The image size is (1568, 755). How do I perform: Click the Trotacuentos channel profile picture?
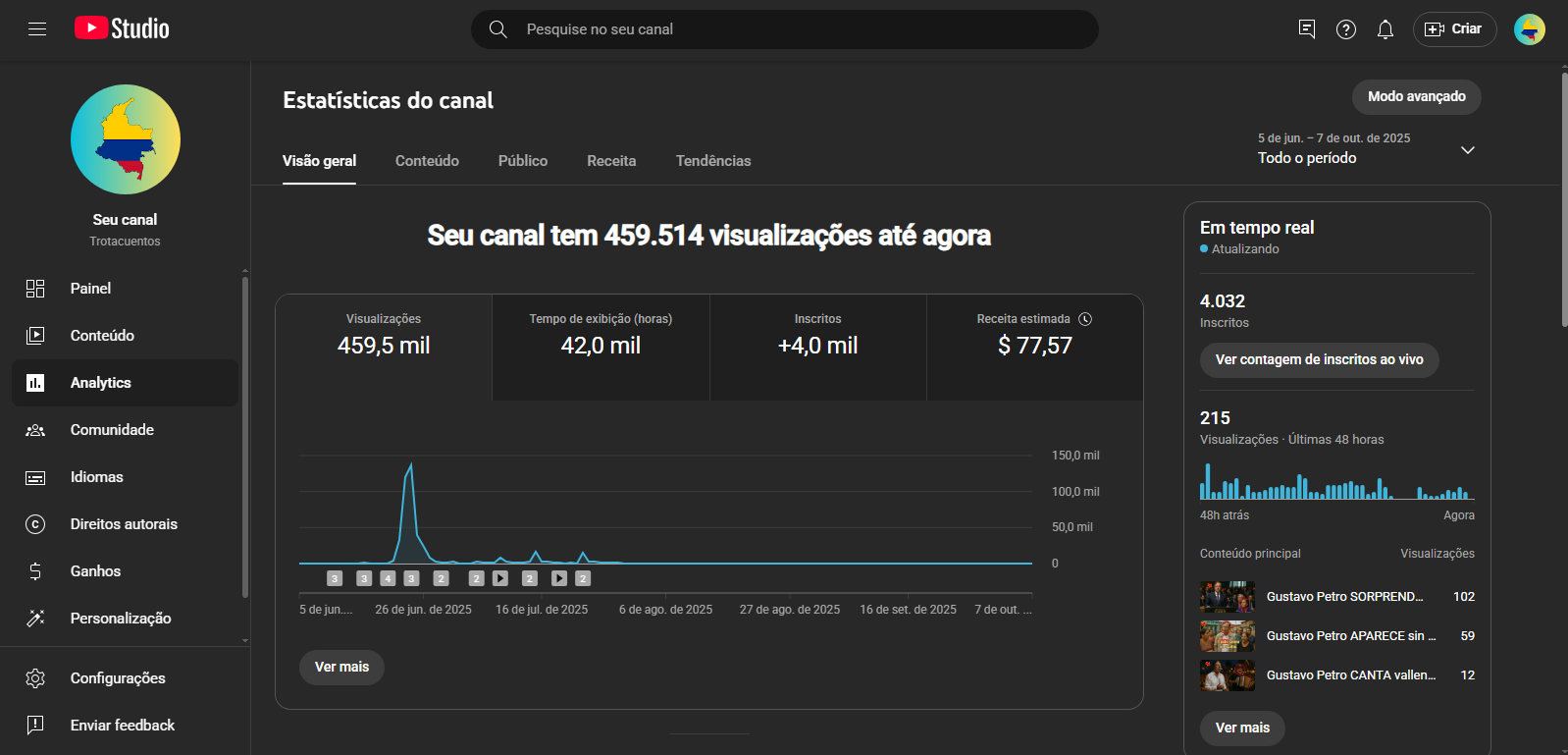(x=126, y=139)
